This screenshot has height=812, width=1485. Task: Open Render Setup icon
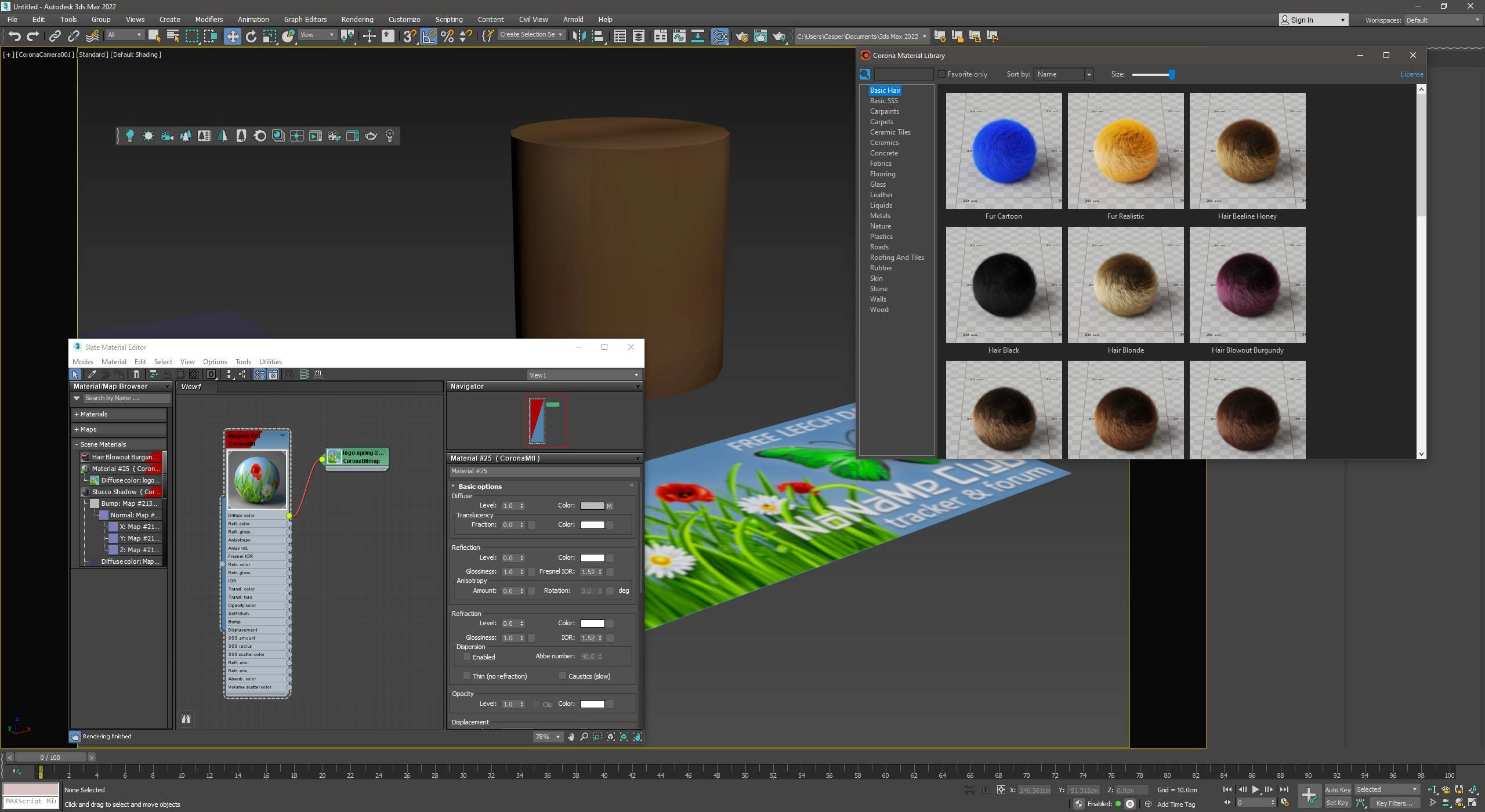tap(741, 36)
